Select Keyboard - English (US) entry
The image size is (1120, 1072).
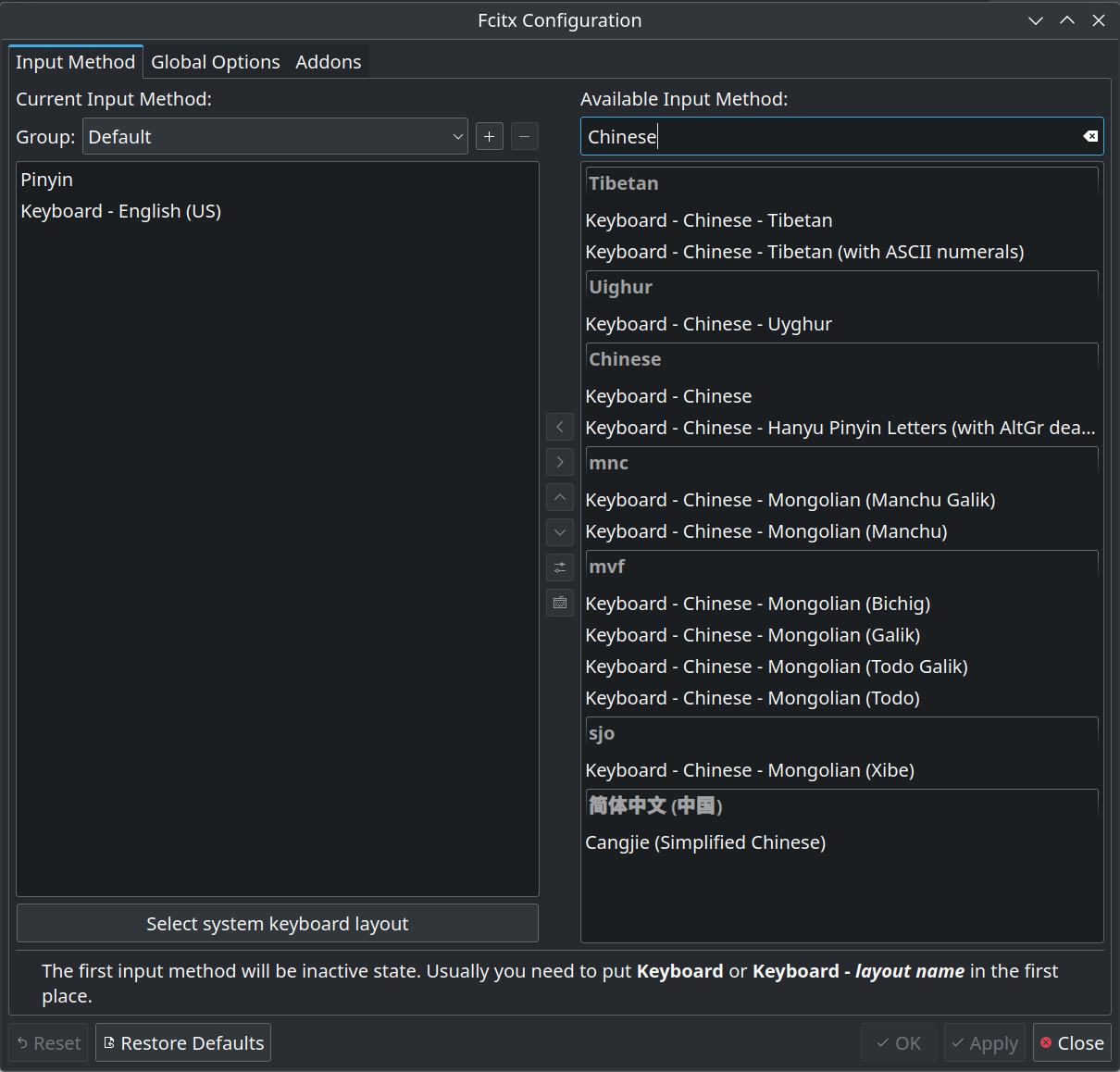[278, 211]
